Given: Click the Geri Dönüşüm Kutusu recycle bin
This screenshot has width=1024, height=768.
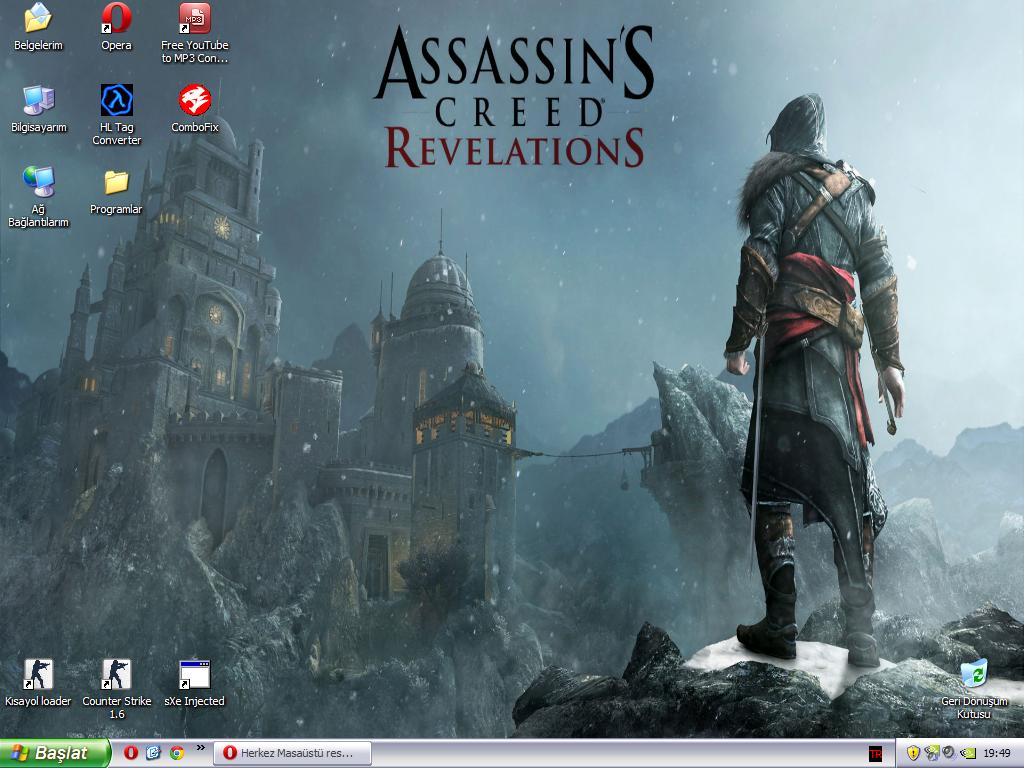Looking at the screenshot, I should [973, 675].
